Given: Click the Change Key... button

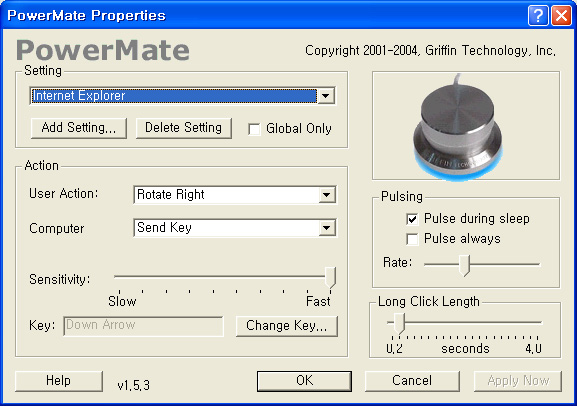Looking at the screenshot, I should (287, 326).
